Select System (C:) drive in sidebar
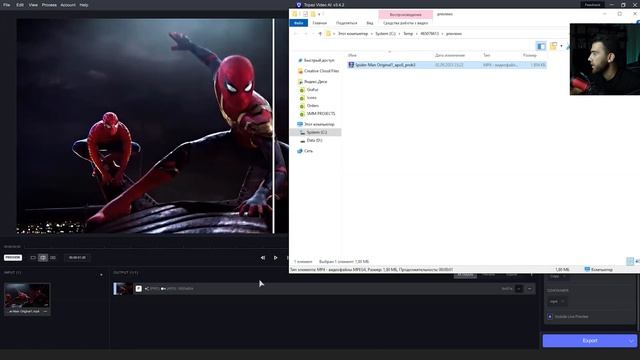The image size is (640, 360). click(x=316, y=132)
